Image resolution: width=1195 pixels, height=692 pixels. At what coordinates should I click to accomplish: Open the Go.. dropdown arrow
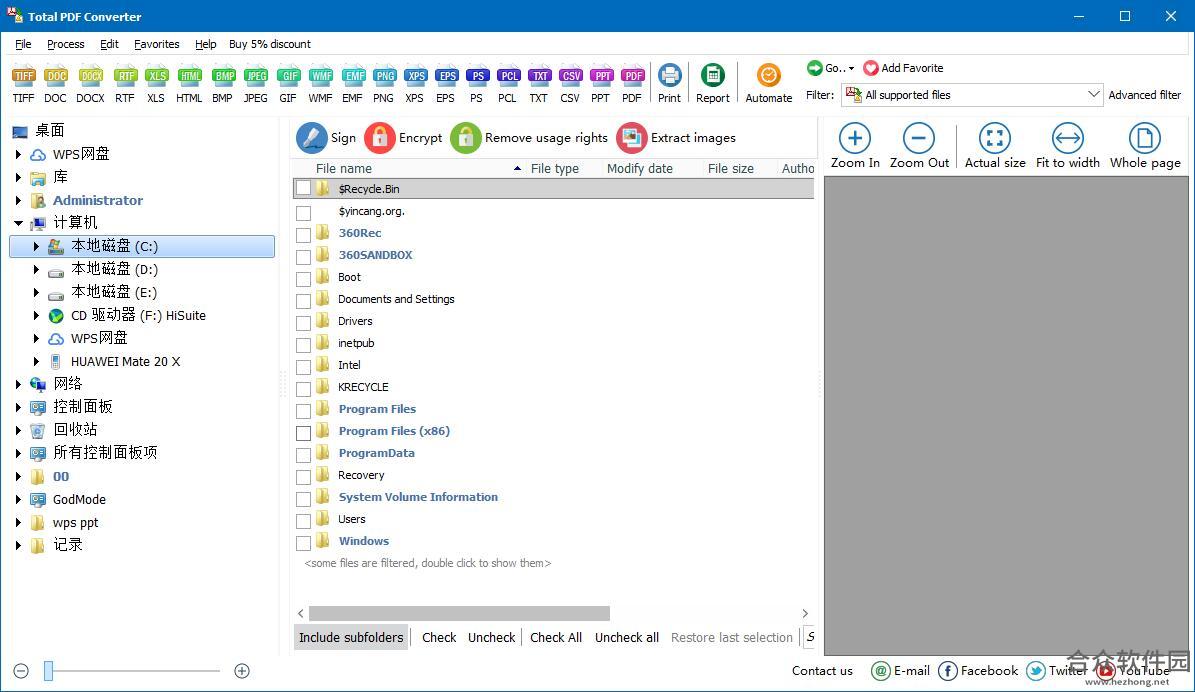tap(851, 69)
